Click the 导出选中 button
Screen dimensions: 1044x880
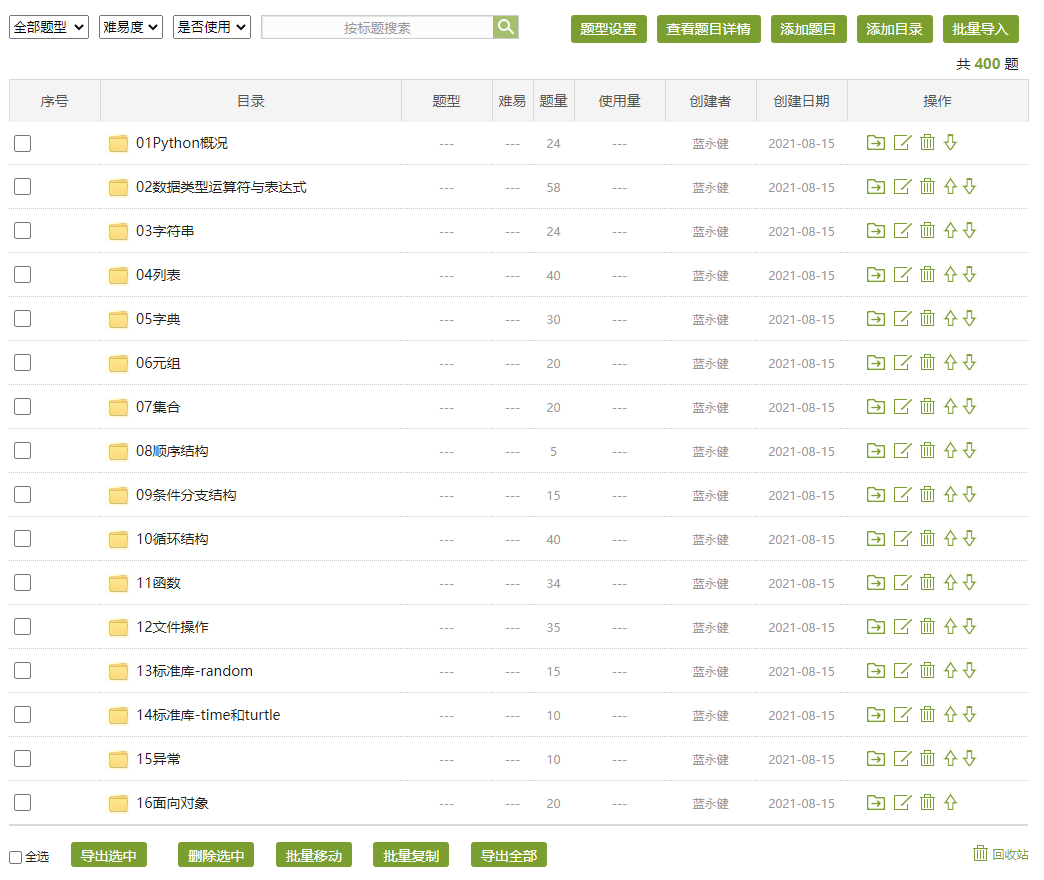109,855
